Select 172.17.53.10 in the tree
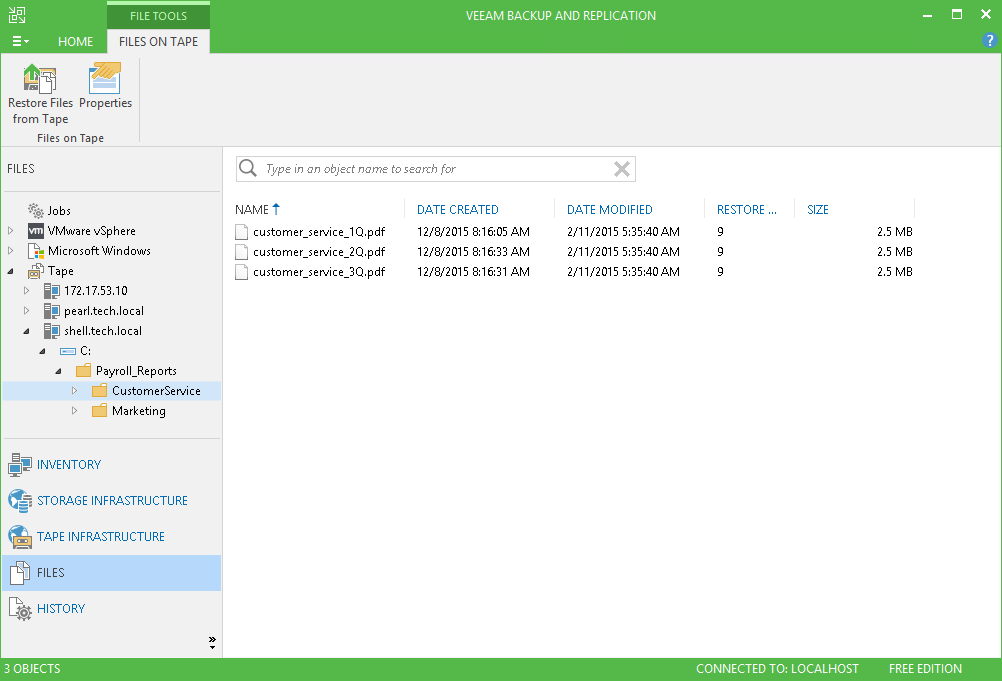1002x681 pixels. click(x=96, y=291)
